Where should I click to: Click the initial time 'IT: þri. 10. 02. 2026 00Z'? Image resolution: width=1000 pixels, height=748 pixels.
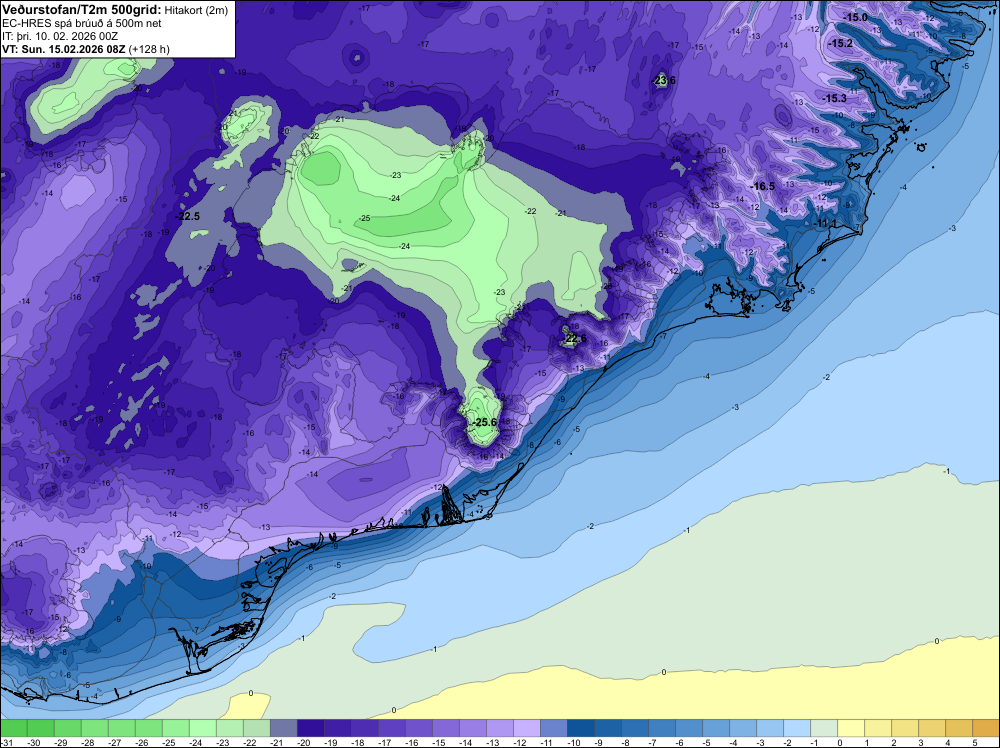(60, 36)
